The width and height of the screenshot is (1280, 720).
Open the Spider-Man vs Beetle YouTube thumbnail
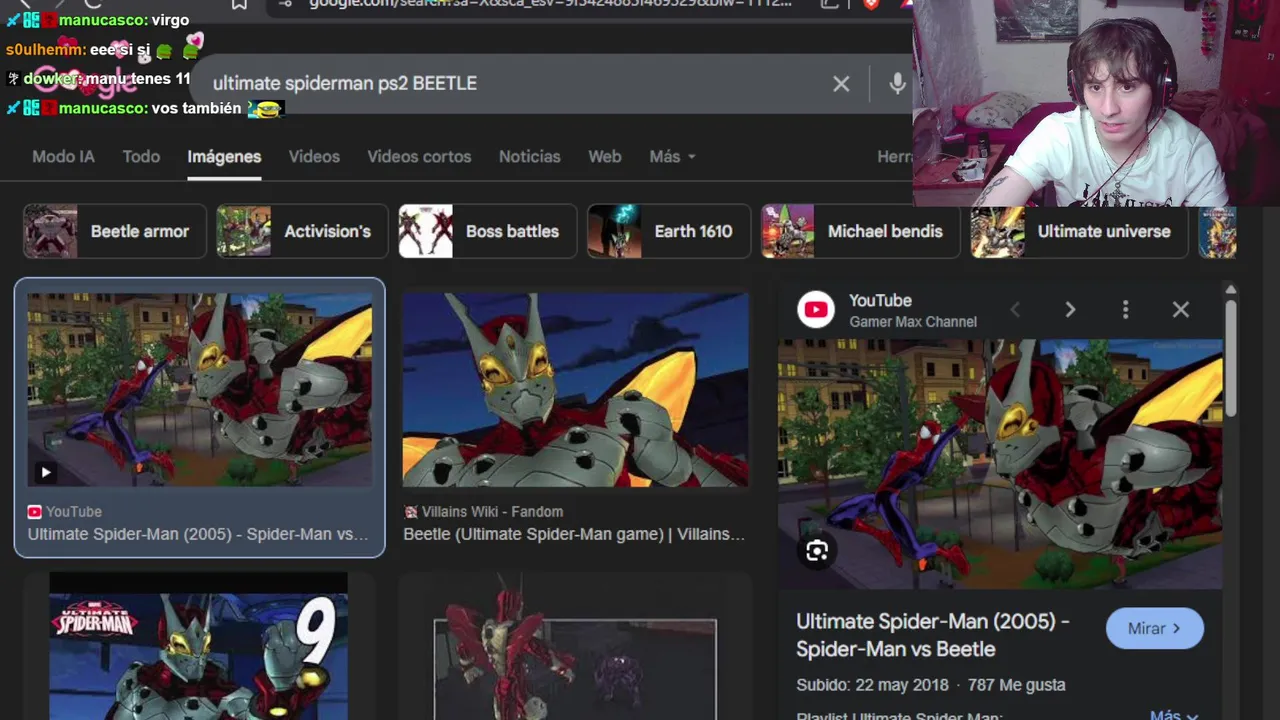[x=199, y=390]
